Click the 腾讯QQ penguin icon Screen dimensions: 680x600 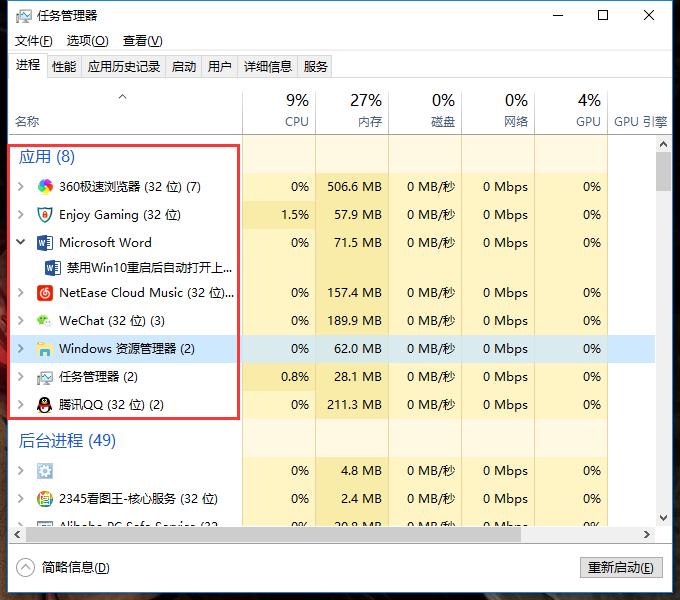pyautogui.click(x=45, y=405)
